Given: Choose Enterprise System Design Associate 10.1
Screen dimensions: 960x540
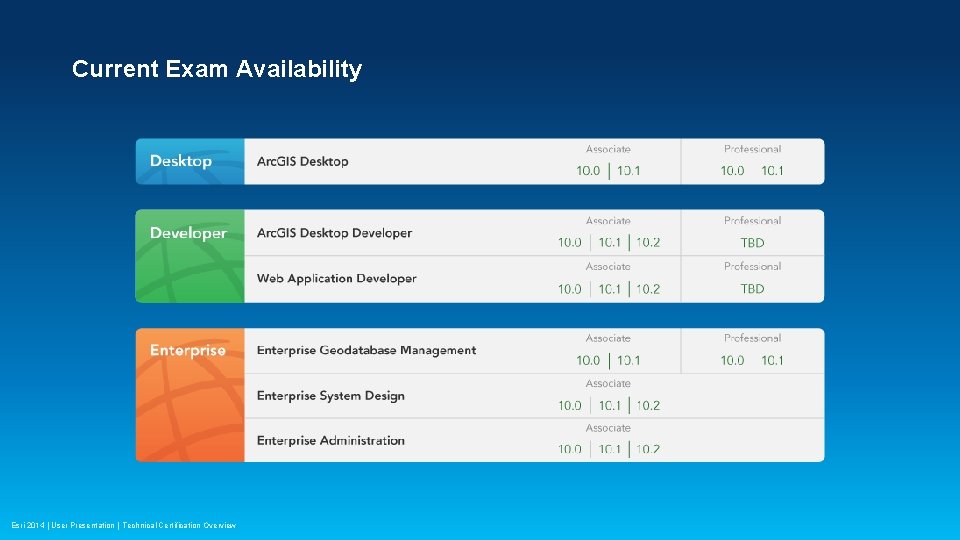Looking at the screenshot, I should 609,405.
